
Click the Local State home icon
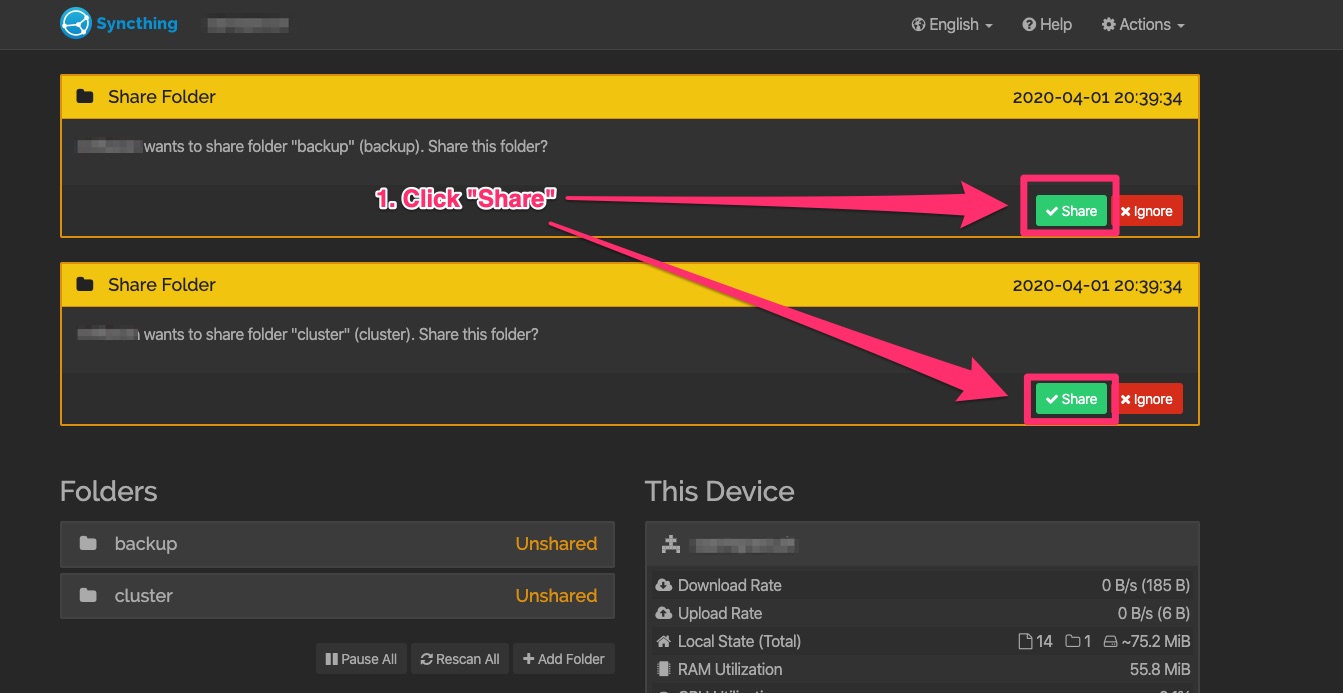coord(663,641)
